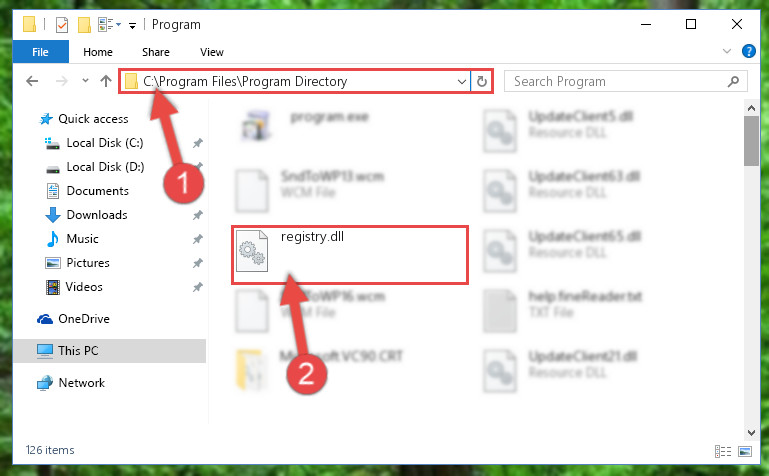Click the New Folder icon in quick access toolbar
The image size is (769, 476).
84,25
